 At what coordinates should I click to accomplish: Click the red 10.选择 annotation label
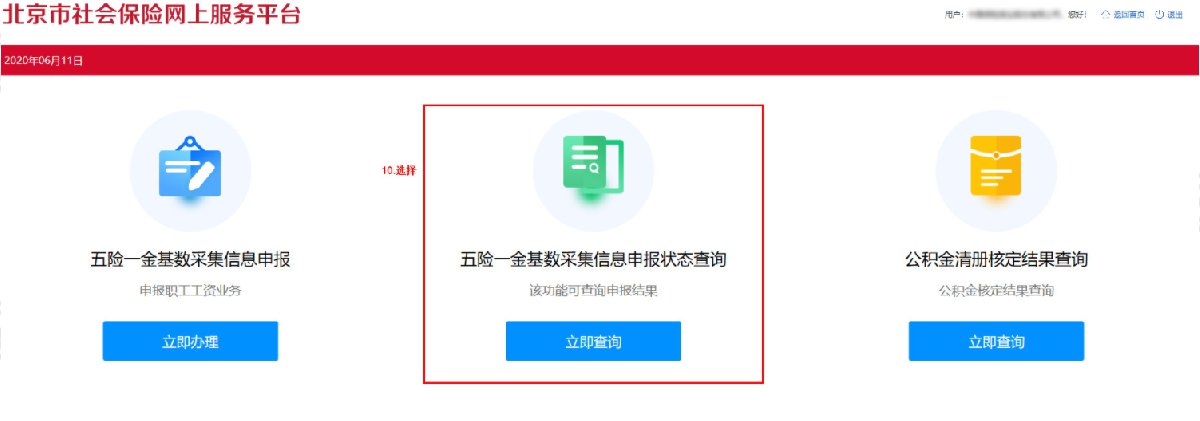tap(398, 171)
